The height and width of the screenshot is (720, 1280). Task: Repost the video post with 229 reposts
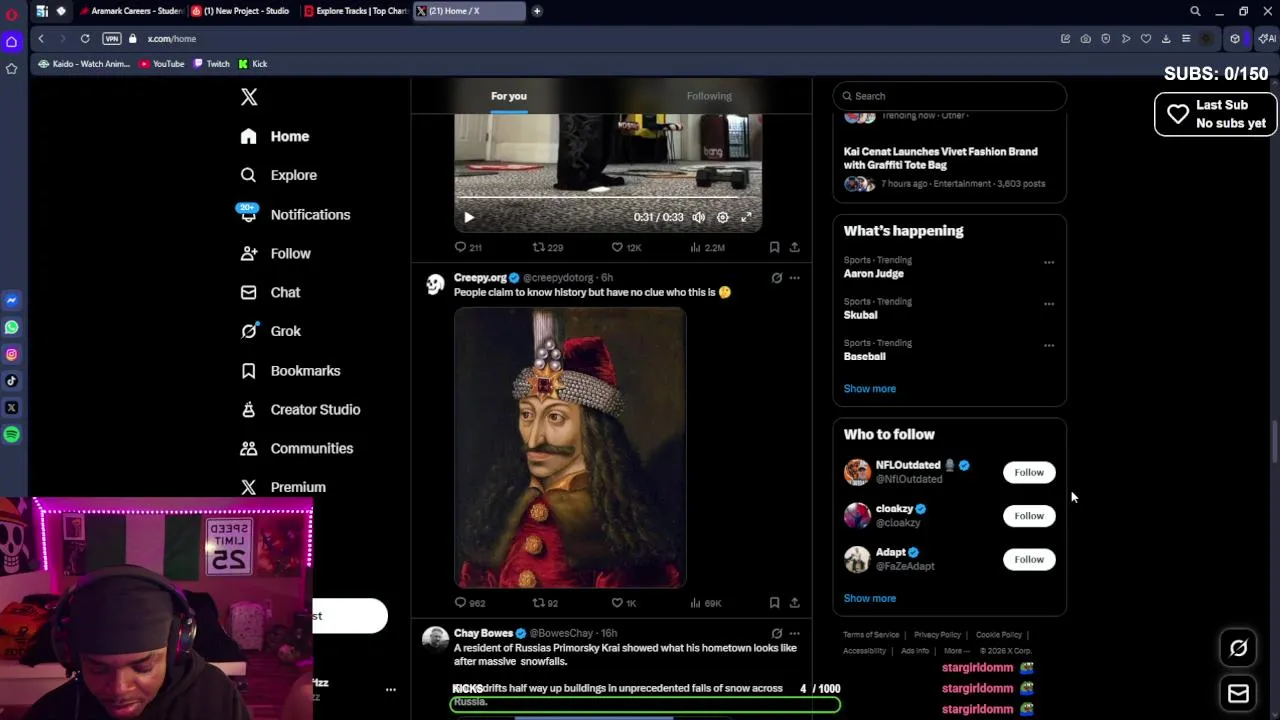[548, 247]
